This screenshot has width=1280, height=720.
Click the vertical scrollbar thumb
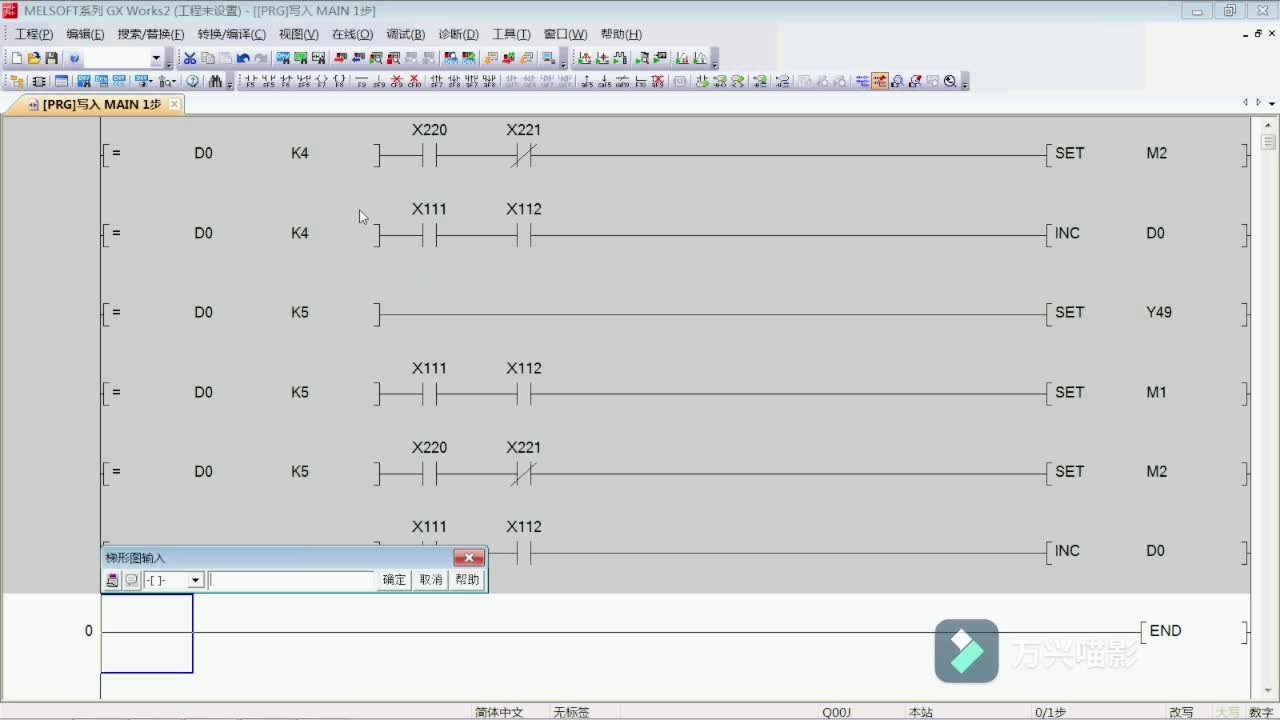tap(1269, 142)
